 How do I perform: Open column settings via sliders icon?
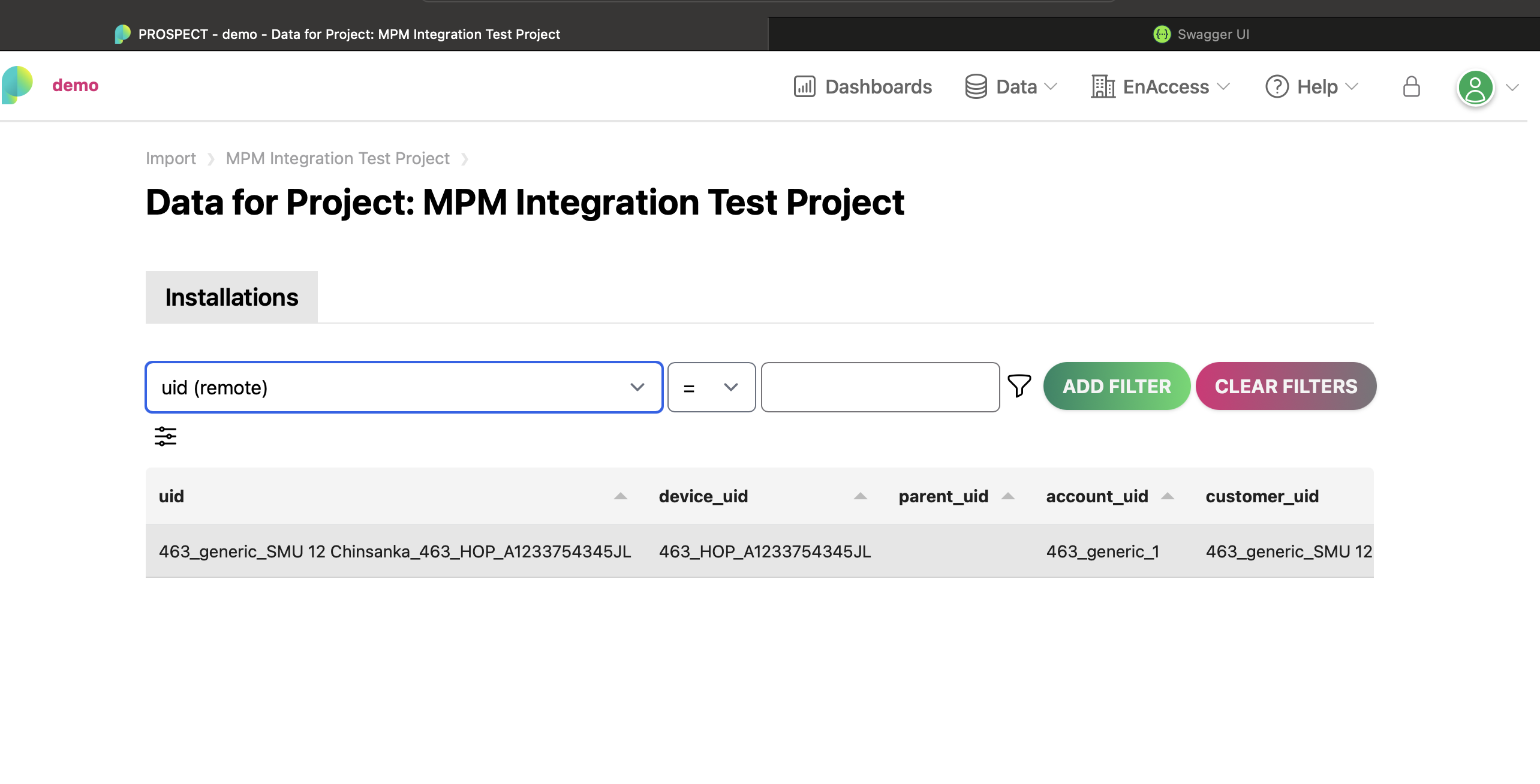pos(164,436)
